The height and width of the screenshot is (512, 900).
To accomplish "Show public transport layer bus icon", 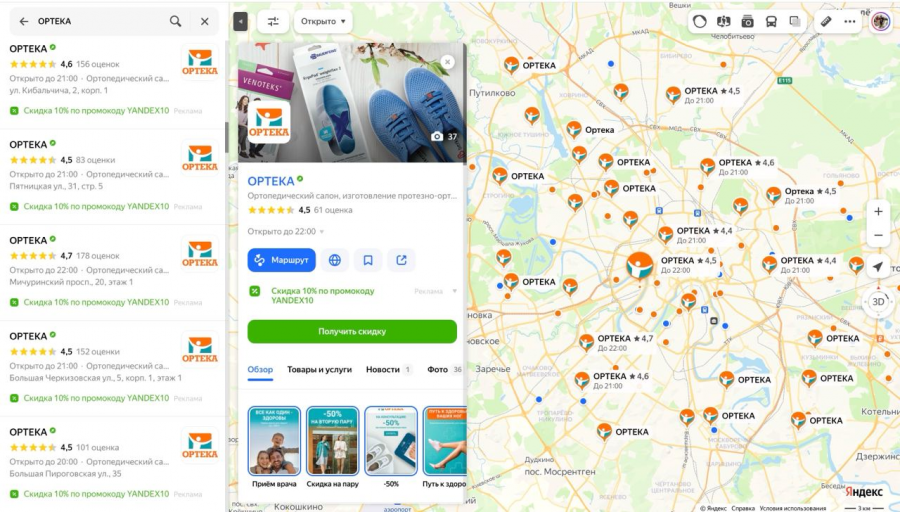I will [771, 22].
